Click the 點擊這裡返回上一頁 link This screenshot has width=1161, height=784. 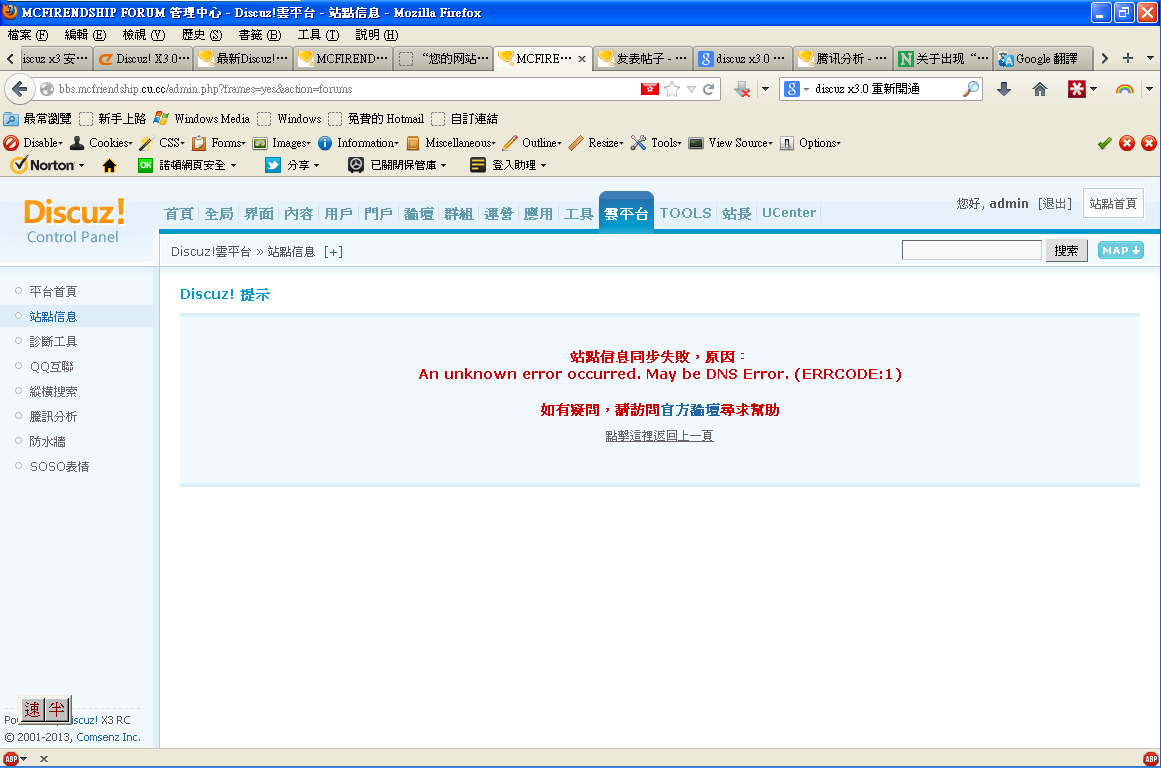(x=660, y=435)
